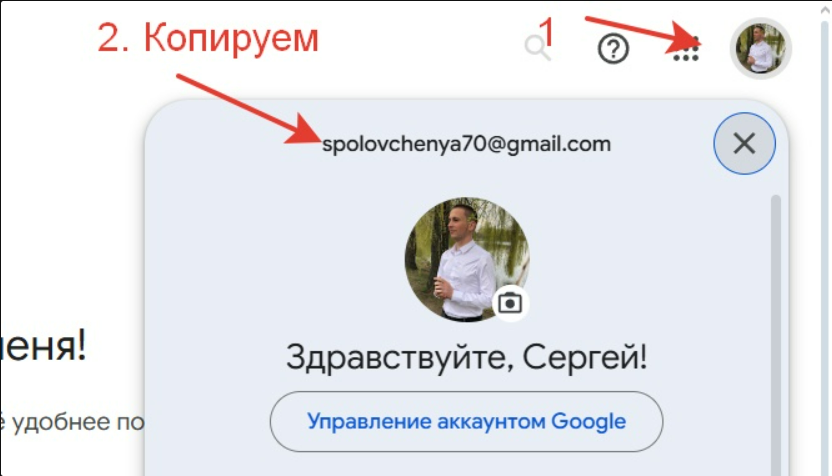832x476 pixels.
Task: Click the email spolovchenya70@gmail.com
Action: [466, 144]
